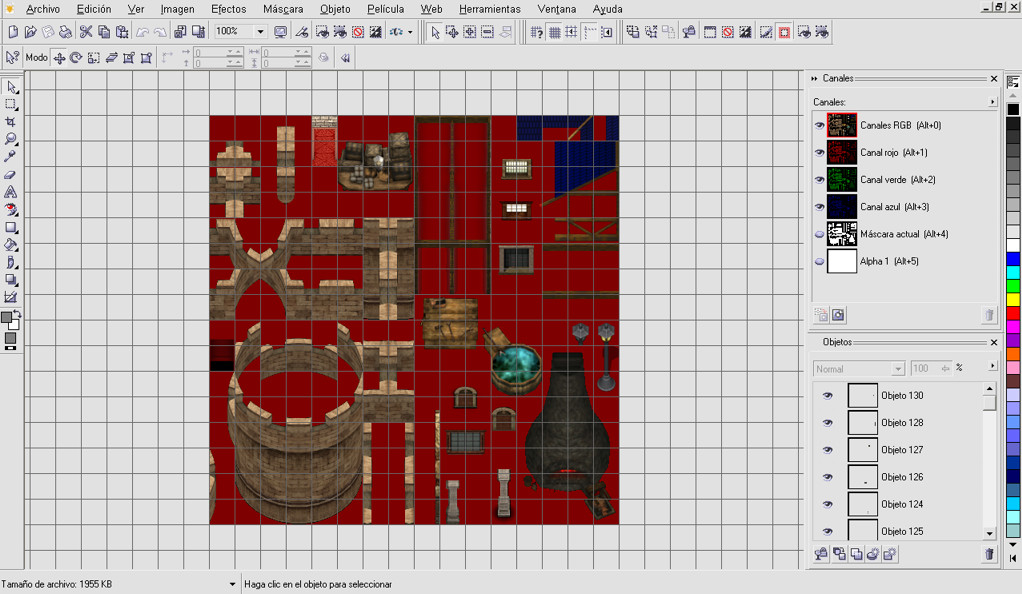Hide the Canal rojo channel
1022x594 pixels.
tap(819, 153)
